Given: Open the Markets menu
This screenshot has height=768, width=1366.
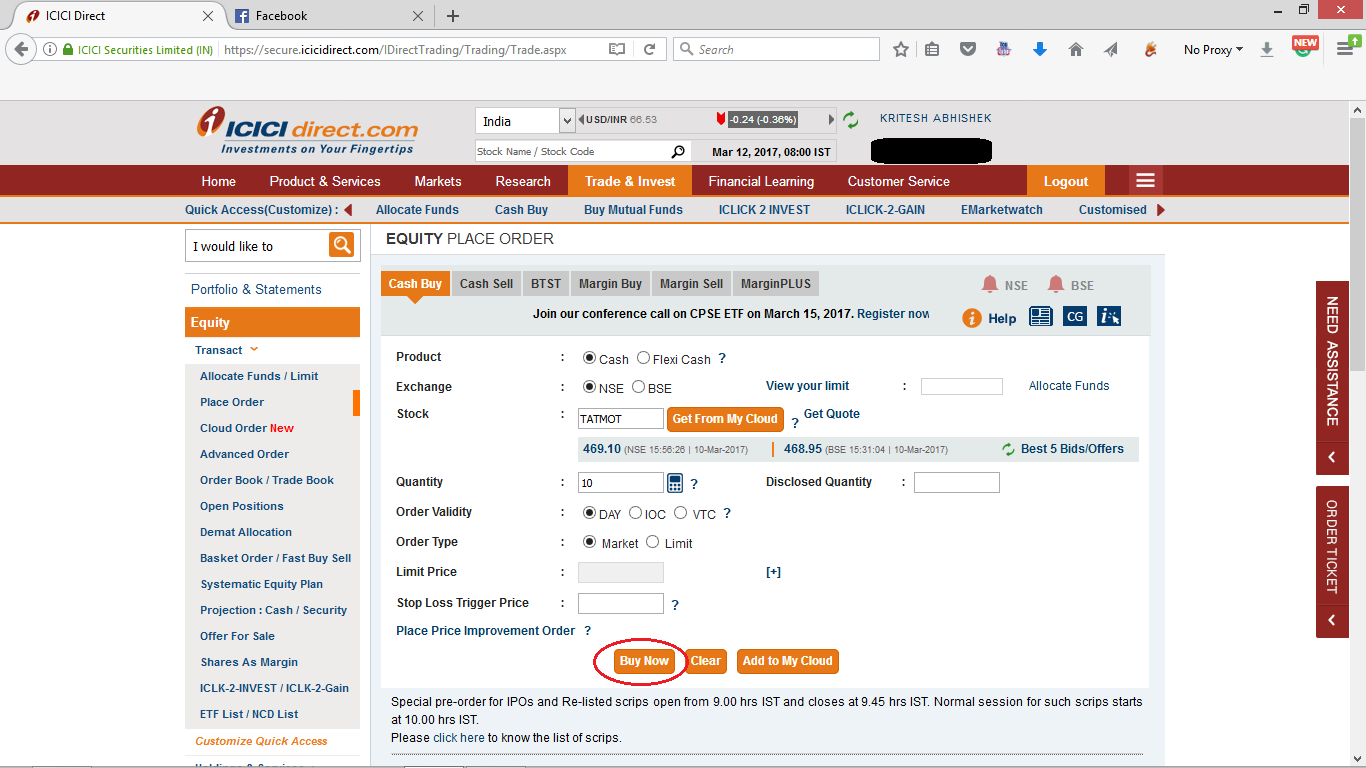Looking at the screenshot, I should [438, 181].
